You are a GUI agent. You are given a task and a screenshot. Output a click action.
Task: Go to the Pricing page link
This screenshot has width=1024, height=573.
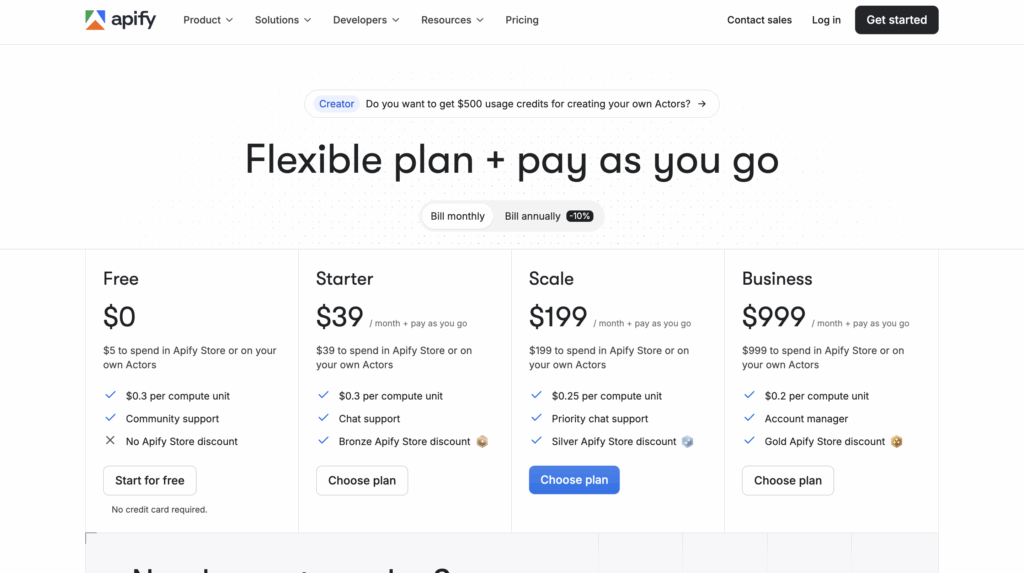522,20
